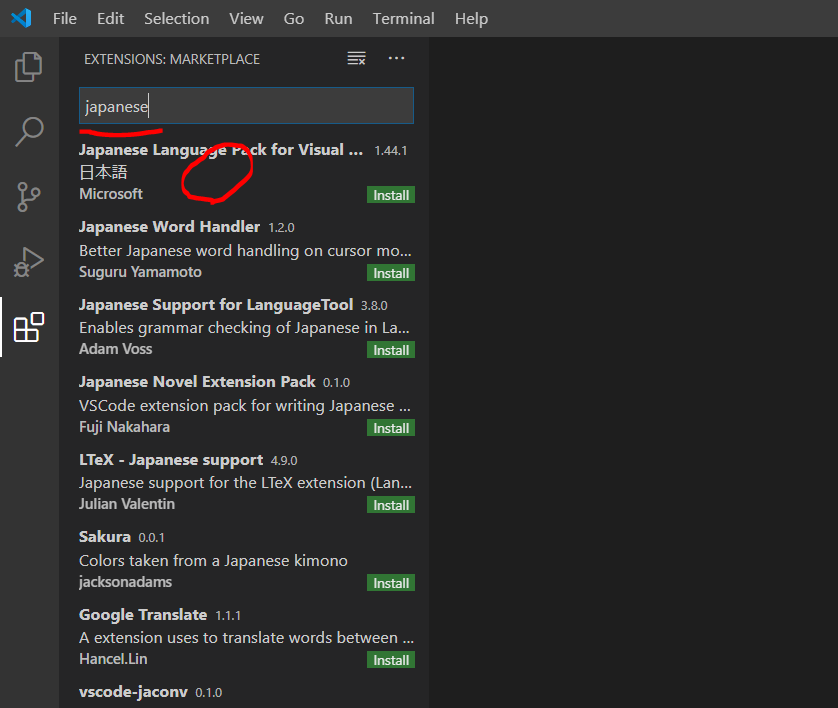Select the Google Translate extension title
The width and height of the screenshot is (838, 708).
[143, 614]
